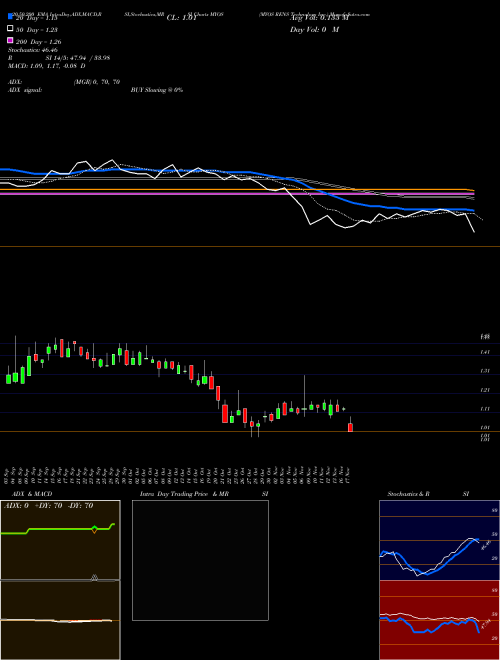The width and height of the screenshot is (500, 660).
Task: Select the '20 Day = 1.15' label
Action: tap(37, 18)
